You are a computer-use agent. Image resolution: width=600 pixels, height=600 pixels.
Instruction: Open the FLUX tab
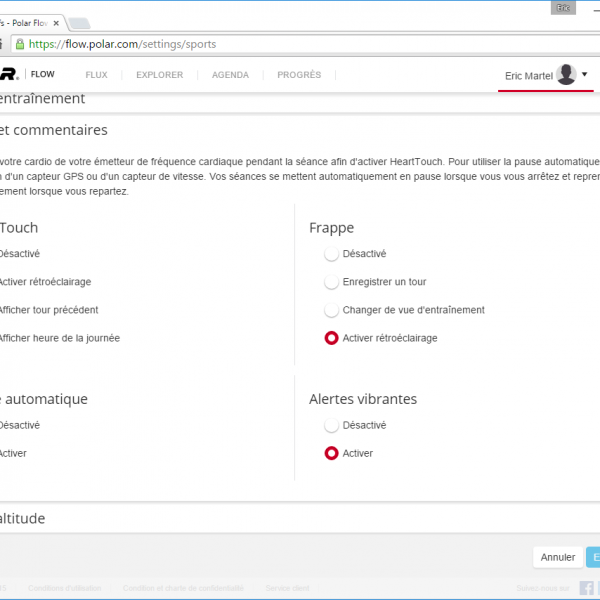pyautogui.click(x=96, y=75)
